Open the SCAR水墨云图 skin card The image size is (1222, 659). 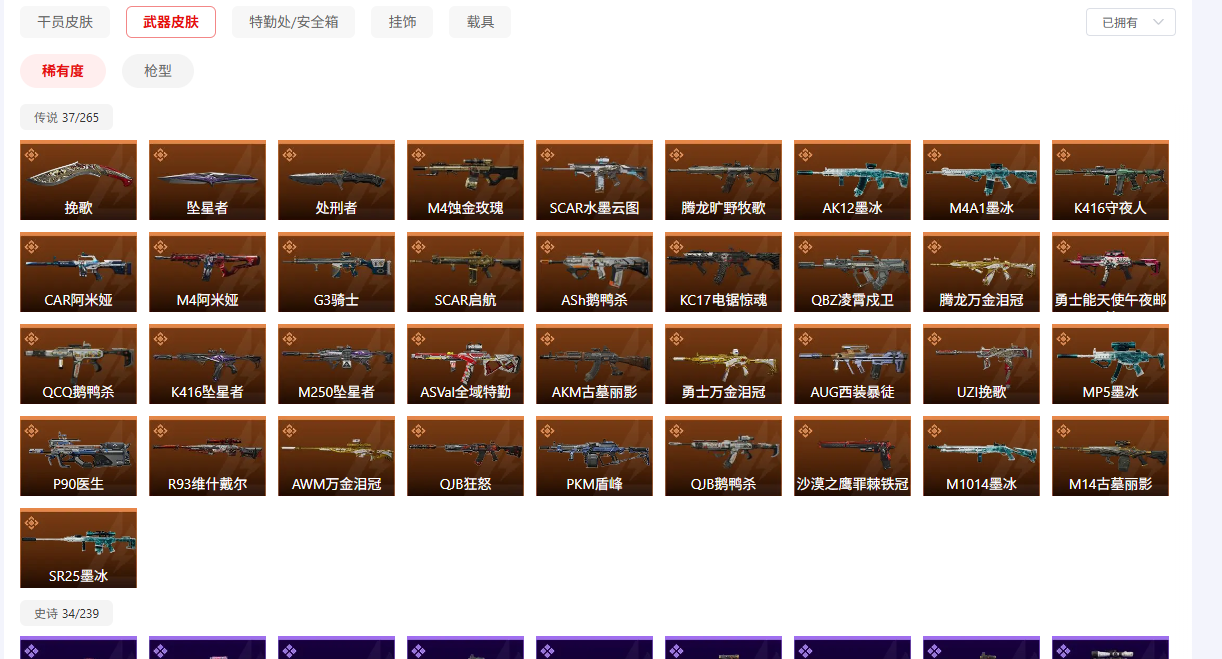pyautogui.click(x=594, y=180)
